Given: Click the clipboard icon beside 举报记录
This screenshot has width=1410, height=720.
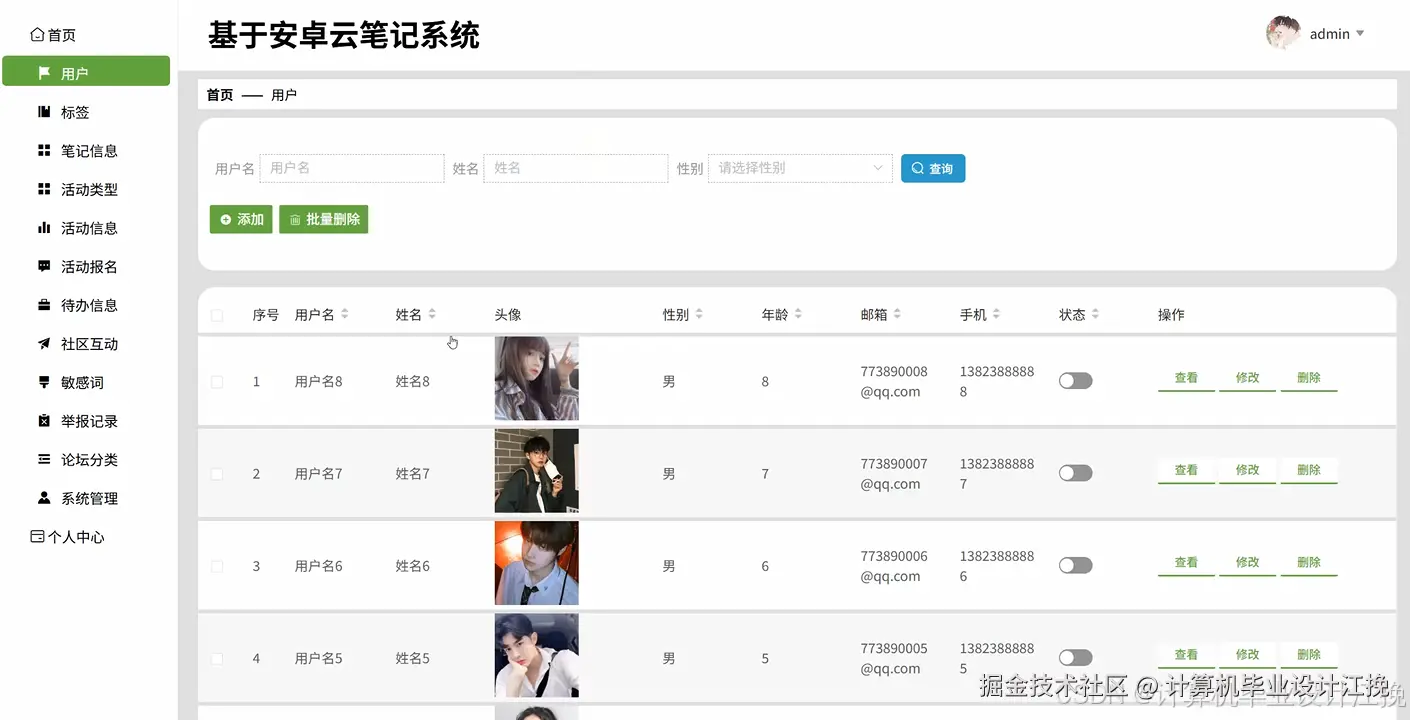Looking at the screenshot, I should 44,421.
